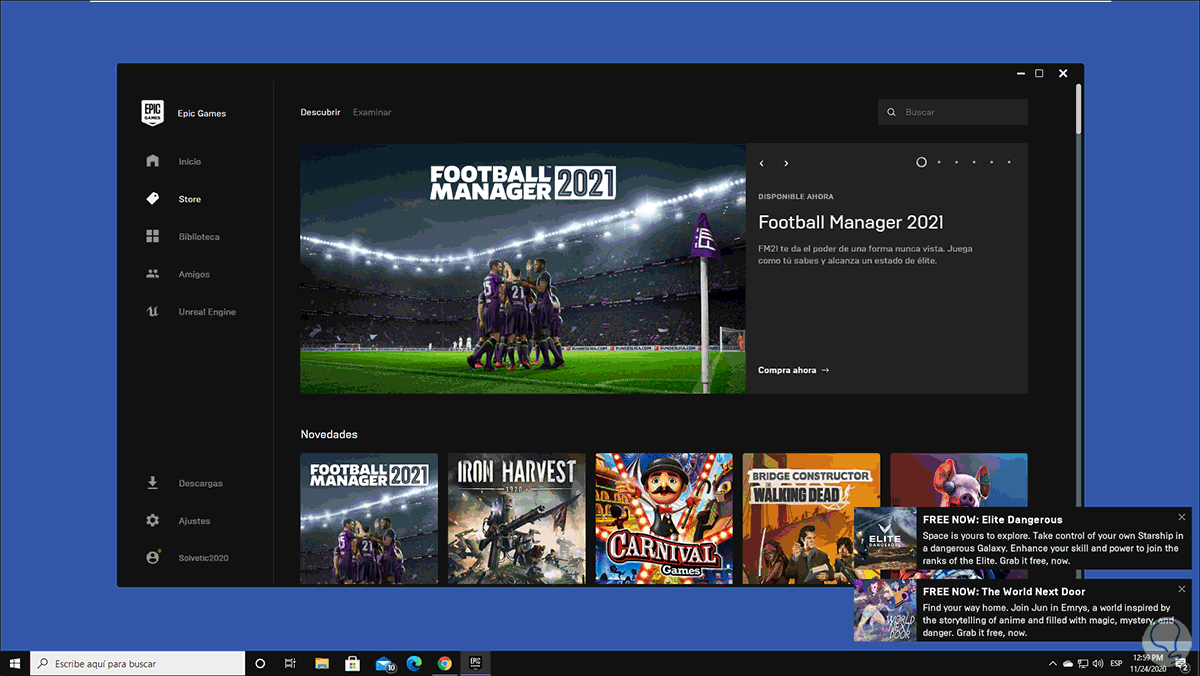Click the Football Manager 2021 title text
This screenshot has height=676, width=1200.
[x=850, y=222]
